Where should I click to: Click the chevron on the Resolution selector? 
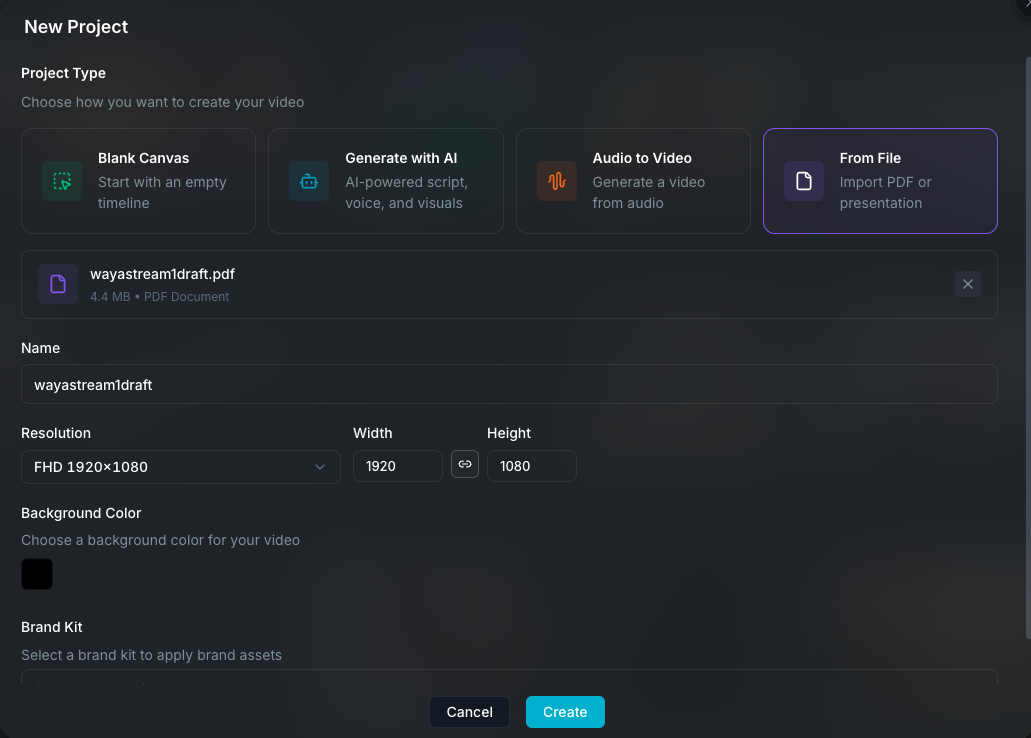tap(320, 466)
